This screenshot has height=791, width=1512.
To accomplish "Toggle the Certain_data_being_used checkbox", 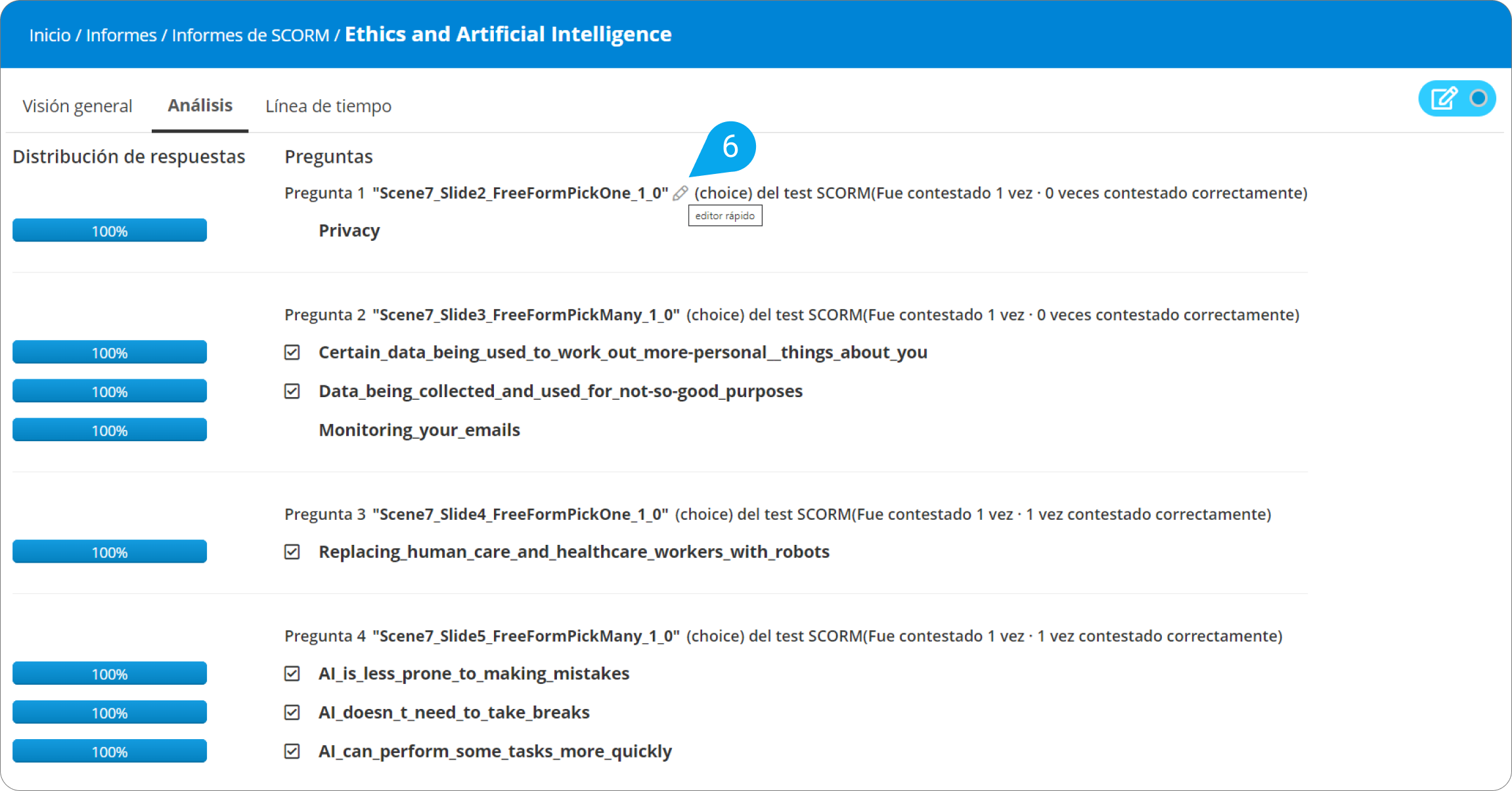I will [292, 353].
